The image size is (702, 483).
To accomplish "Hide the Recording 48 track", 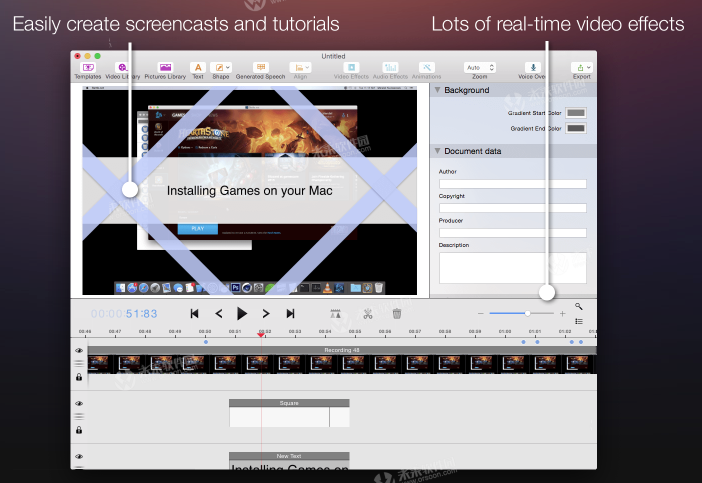I will pos(79,350).
